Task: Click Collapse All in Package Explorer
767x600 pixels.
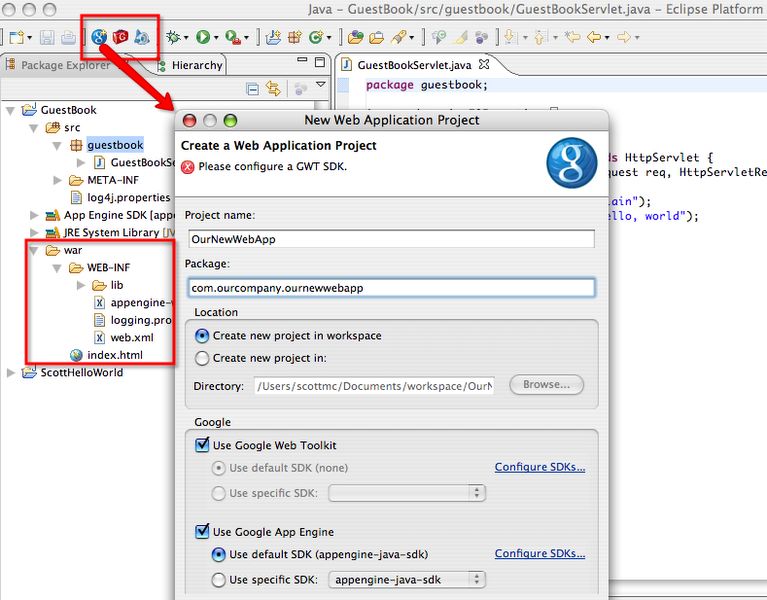Action: click(x=252, y=89)
